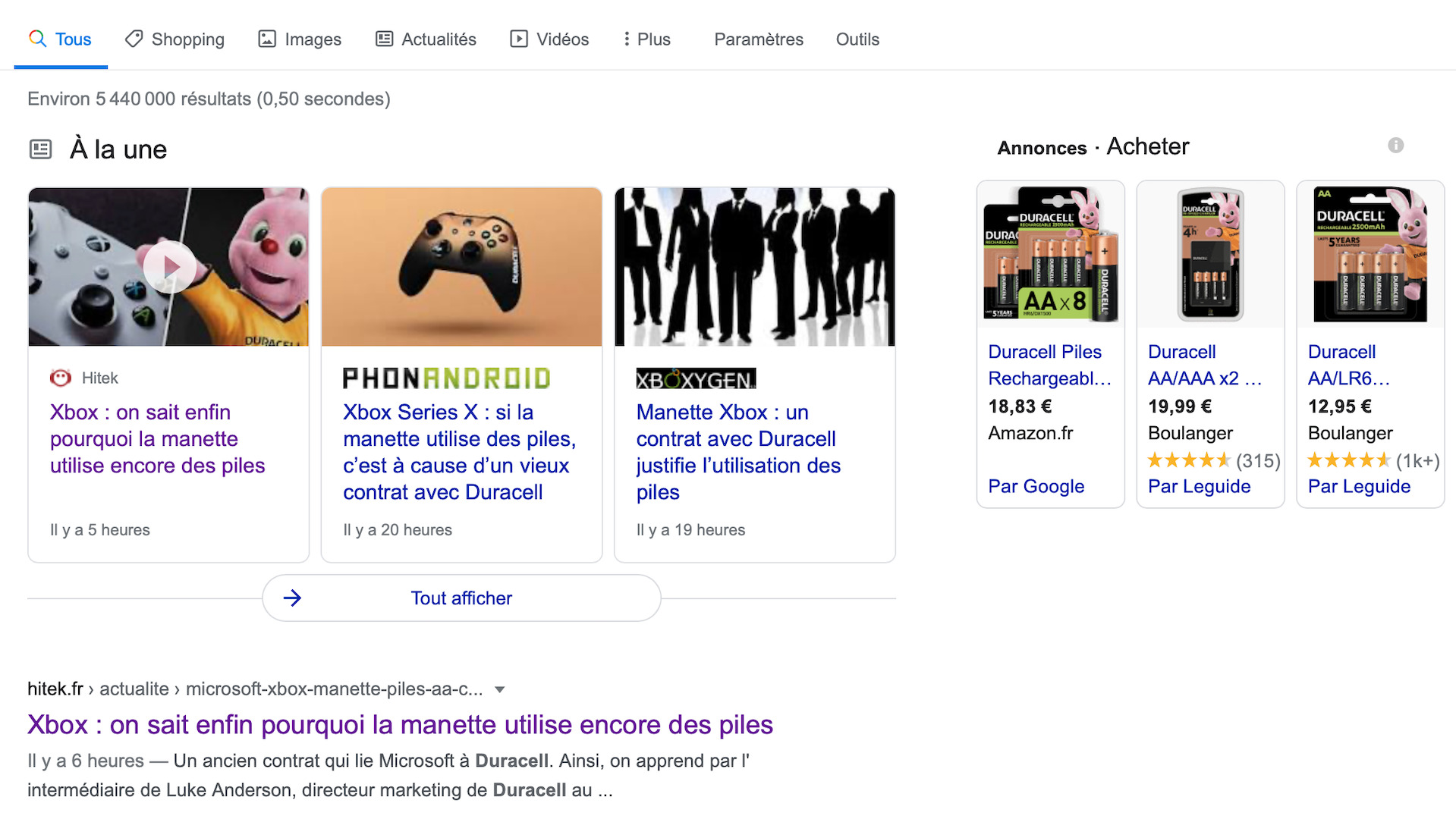Viewport: 1456px width, 819px height.
Task: Click the 12,95 € price
Action: (1339, 406)
